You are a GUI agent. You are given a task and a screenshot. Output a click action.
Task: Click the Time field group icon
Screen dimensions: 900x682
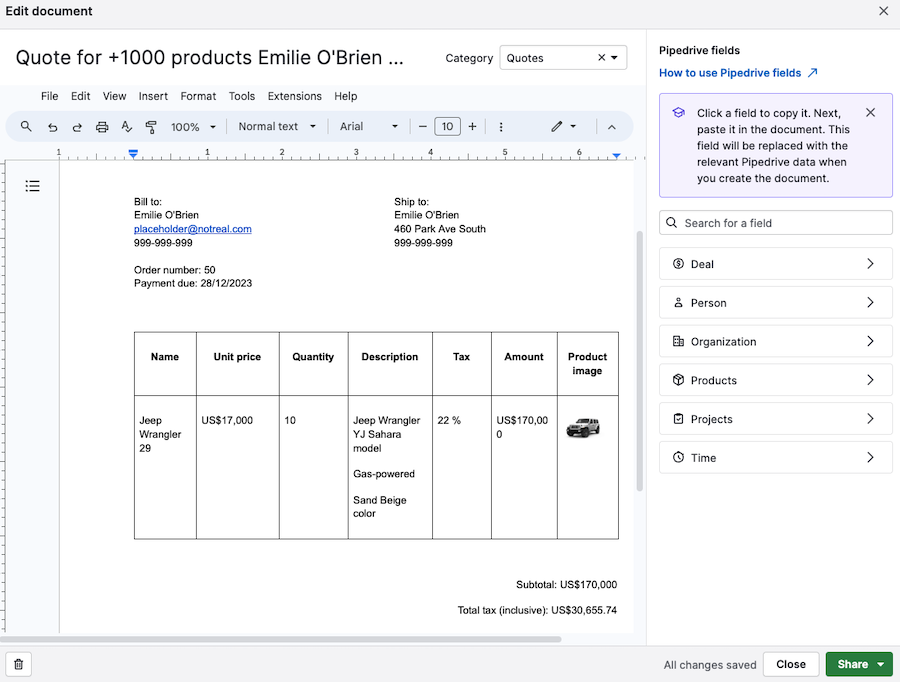pos(678,458)
